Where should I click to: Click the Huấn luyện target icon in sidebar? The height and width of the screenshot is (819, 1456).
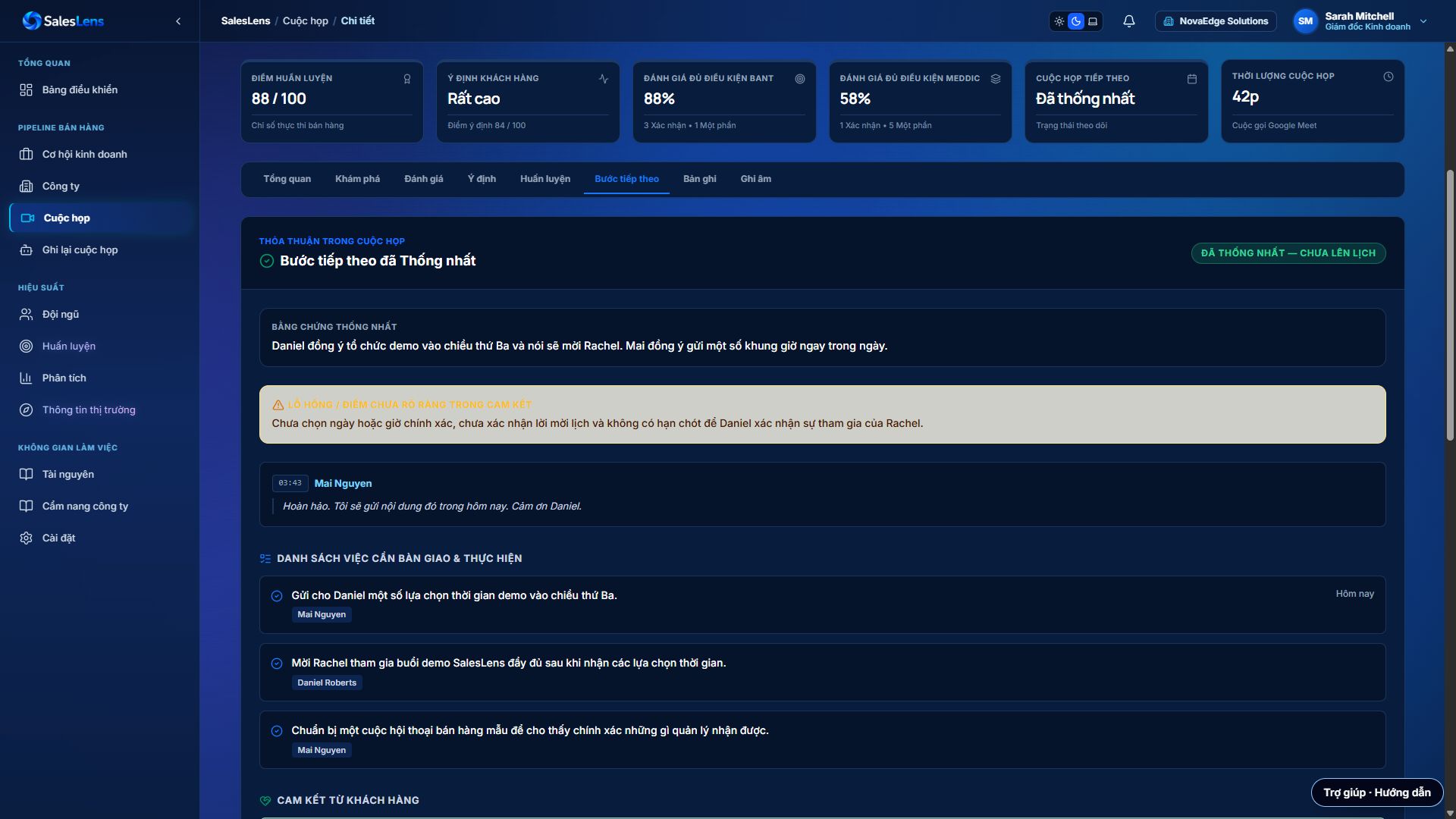tap(26, 346)
